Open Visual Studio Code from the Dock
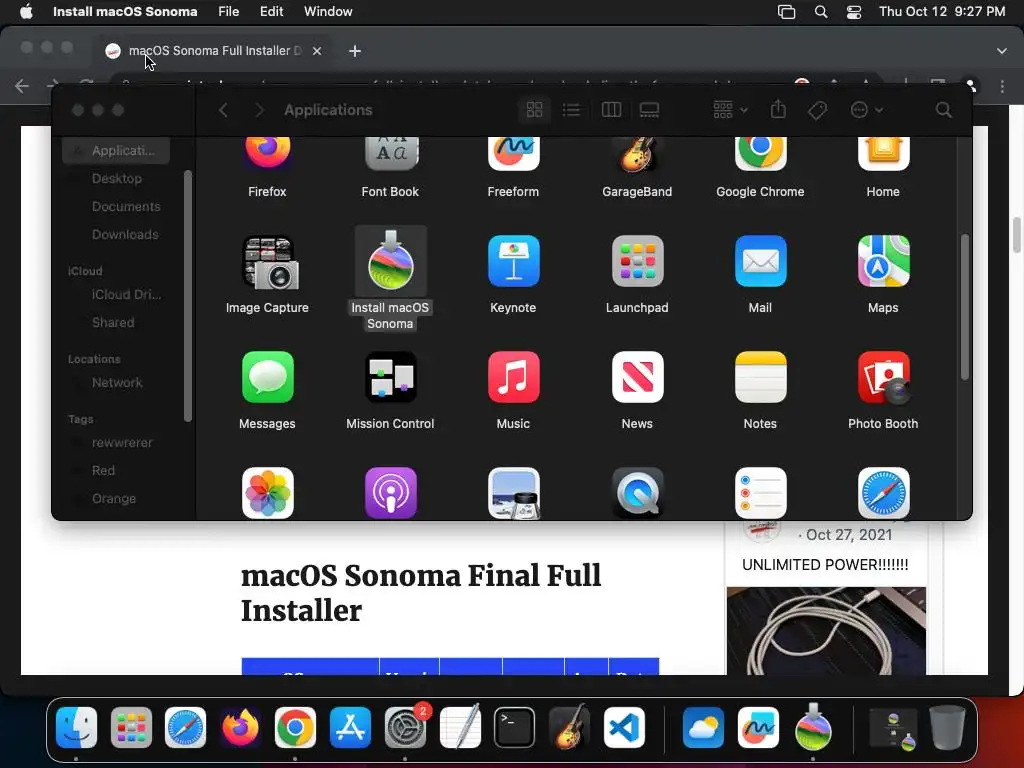1024x768 pixels. click(x=624, y=728)
